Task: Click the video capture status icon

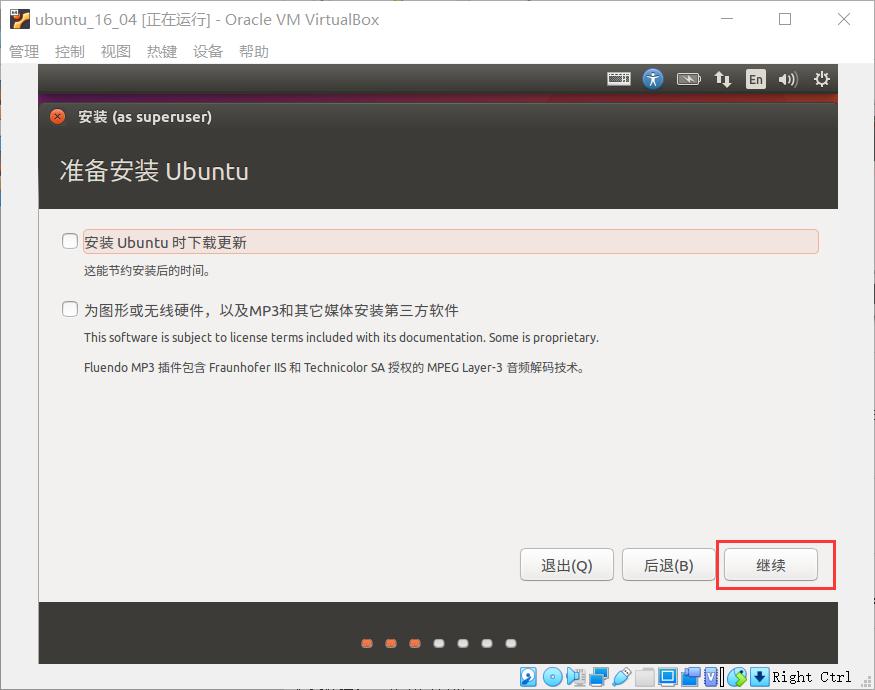Action: pos(691,677)
